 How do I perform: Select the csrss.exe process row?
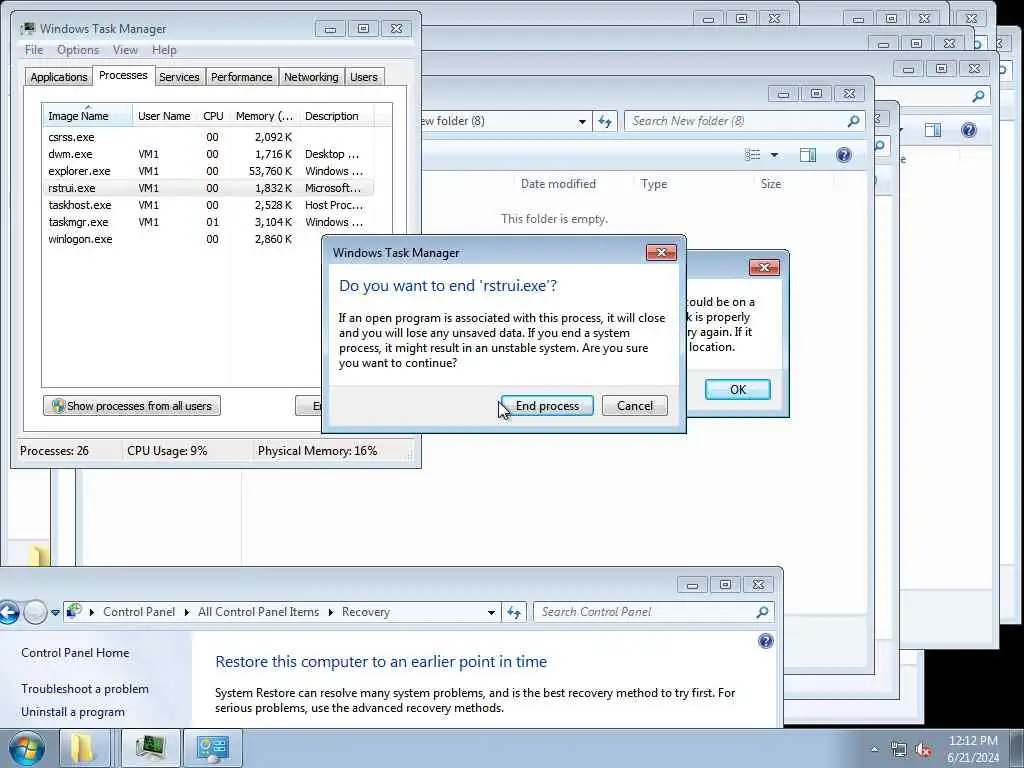click(x=208, y=137)
